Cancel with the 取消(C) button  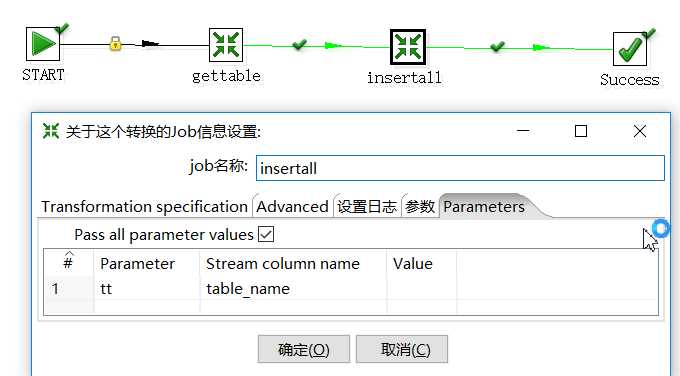pos(402,349)
